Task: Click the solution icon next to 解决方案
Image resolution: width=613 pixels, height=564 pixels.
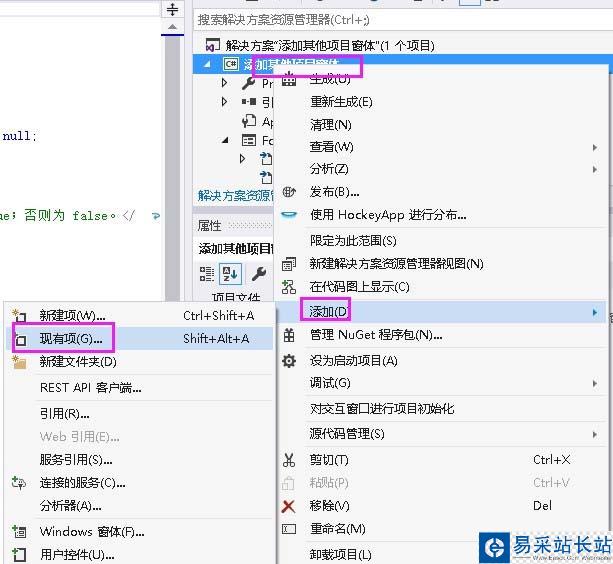Action: tap(212, 45)
